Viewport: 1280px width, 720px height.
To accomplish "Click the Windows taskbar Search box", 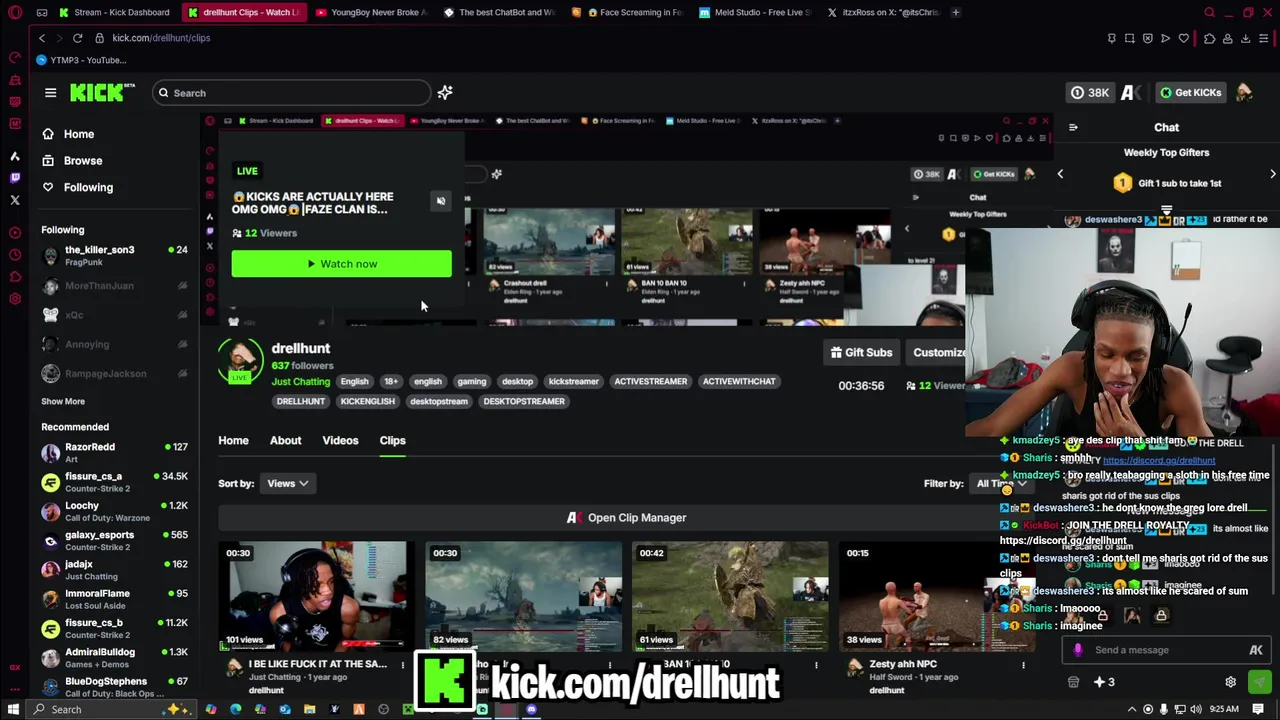I will tap(110, 710).
